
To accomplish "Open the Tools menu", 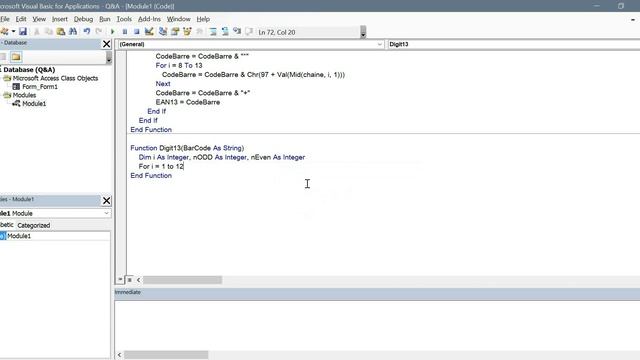I will pos(124,19).
